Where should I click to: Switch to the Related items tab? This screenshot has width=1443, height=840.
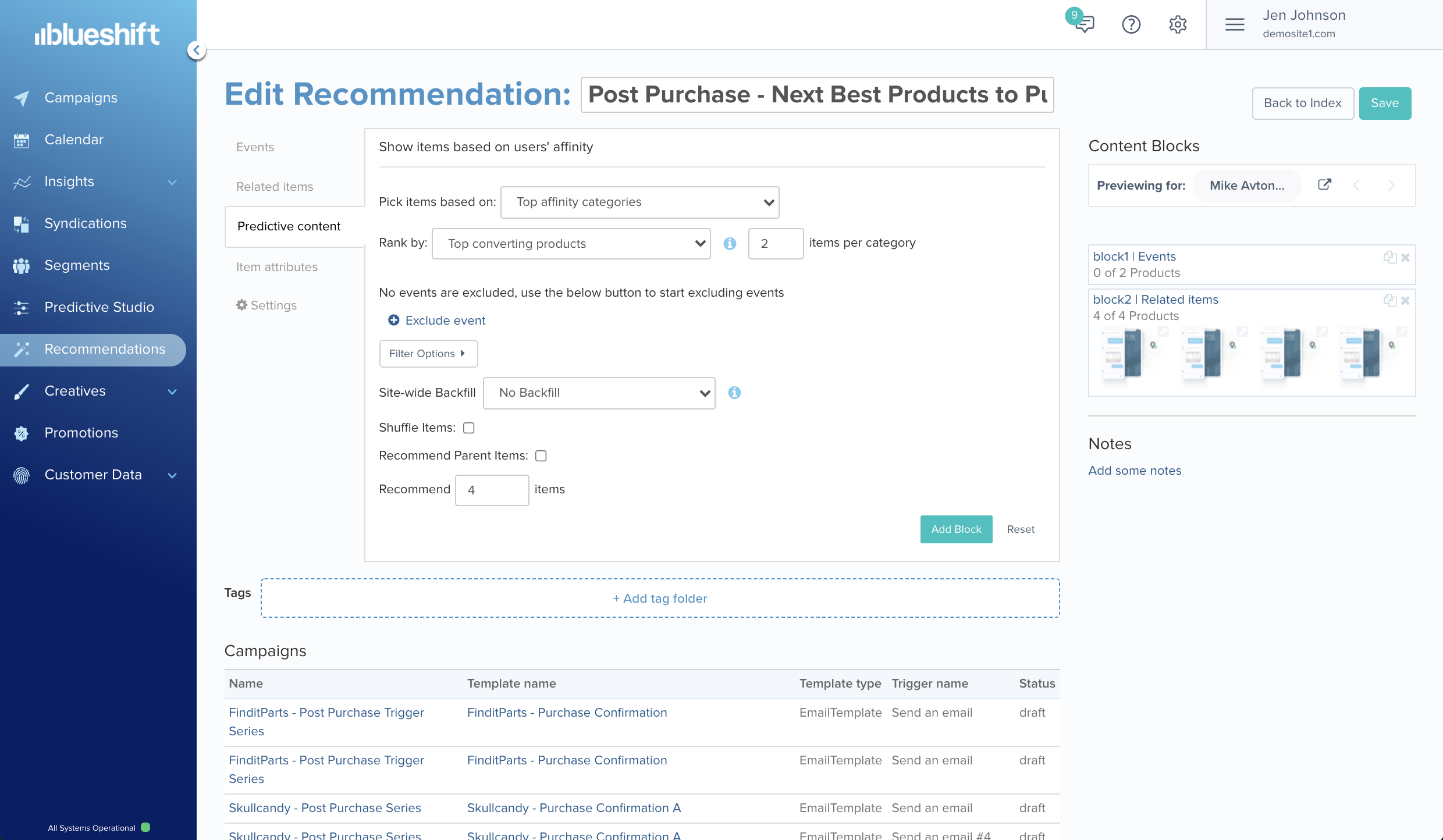click(274, 187)
